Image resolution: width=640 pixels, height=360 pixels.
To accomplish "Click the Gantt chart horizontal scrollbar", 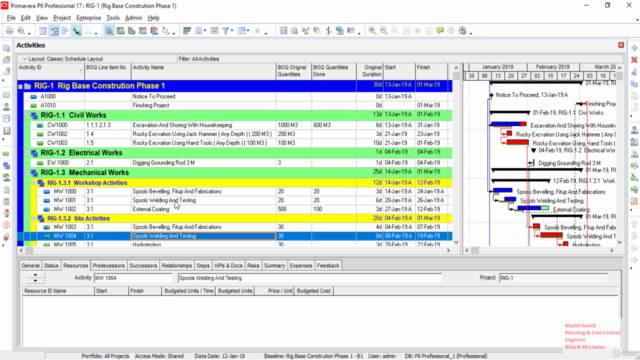I will (539, 251).
